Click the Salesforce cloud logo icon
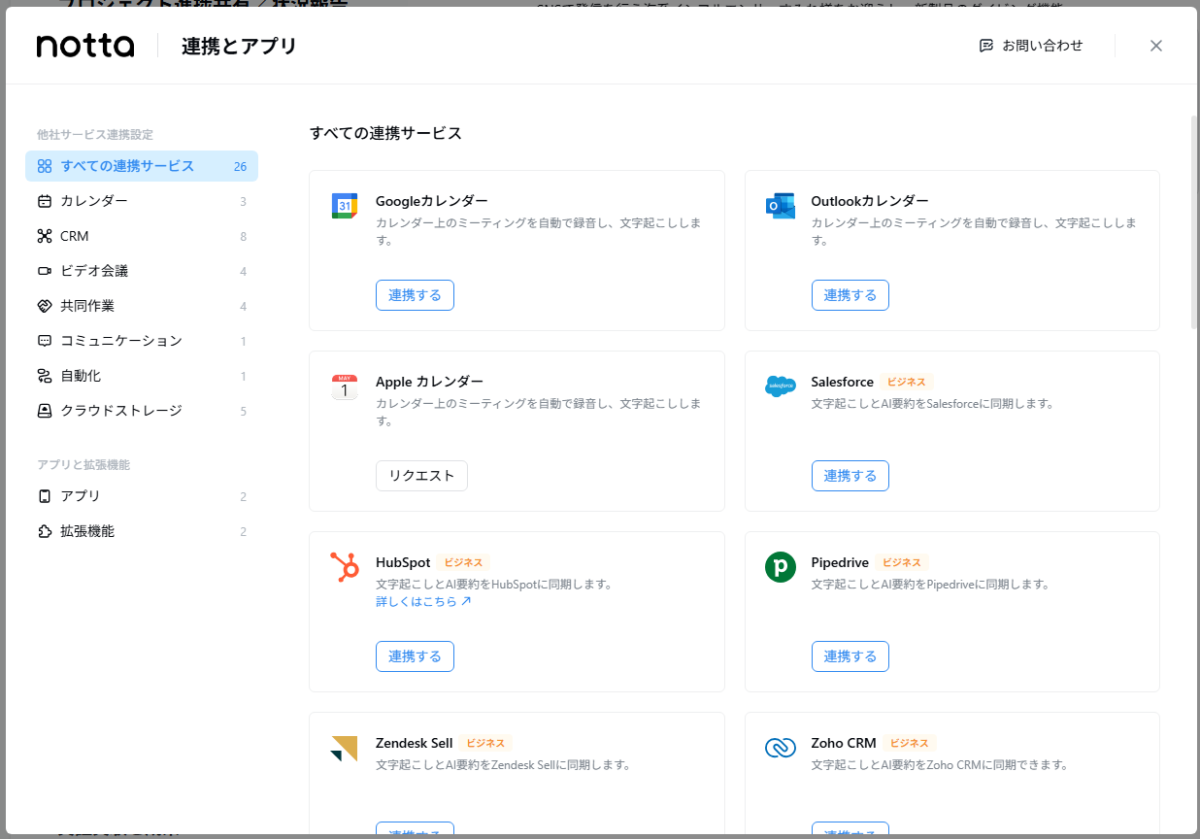The image size is (1200, 839). [779, 386]
